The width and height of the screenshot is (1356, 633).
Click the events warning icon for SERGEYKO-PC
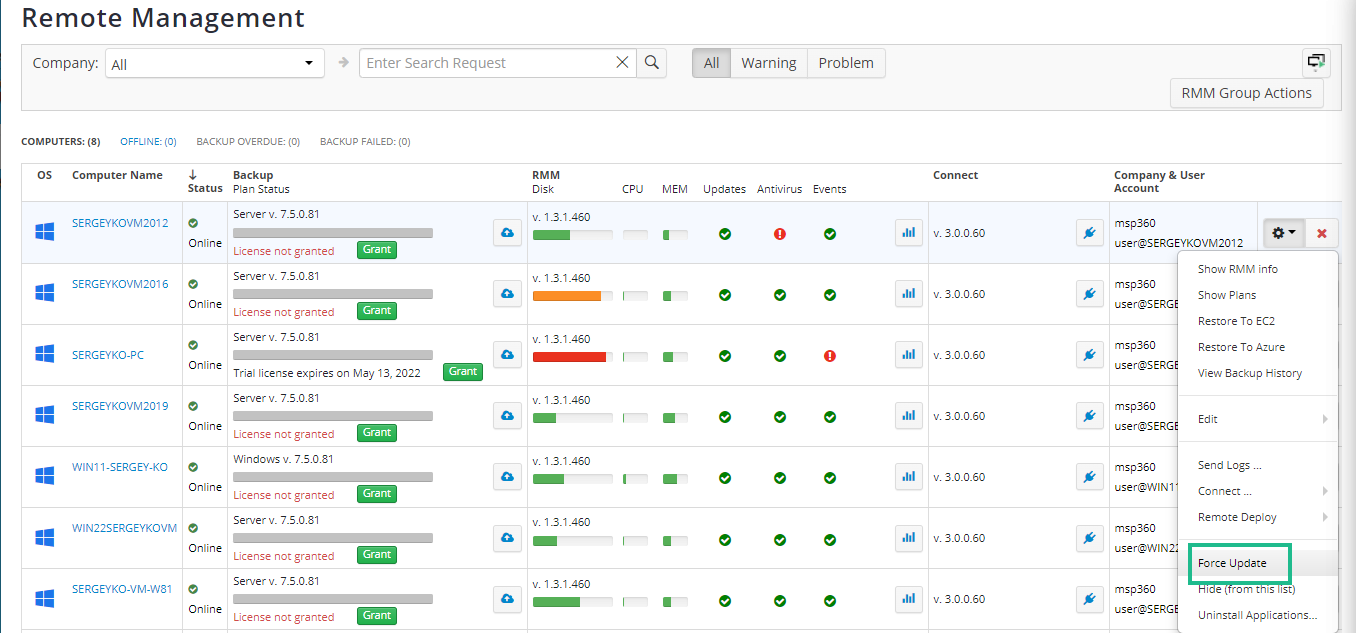(829, 355)
